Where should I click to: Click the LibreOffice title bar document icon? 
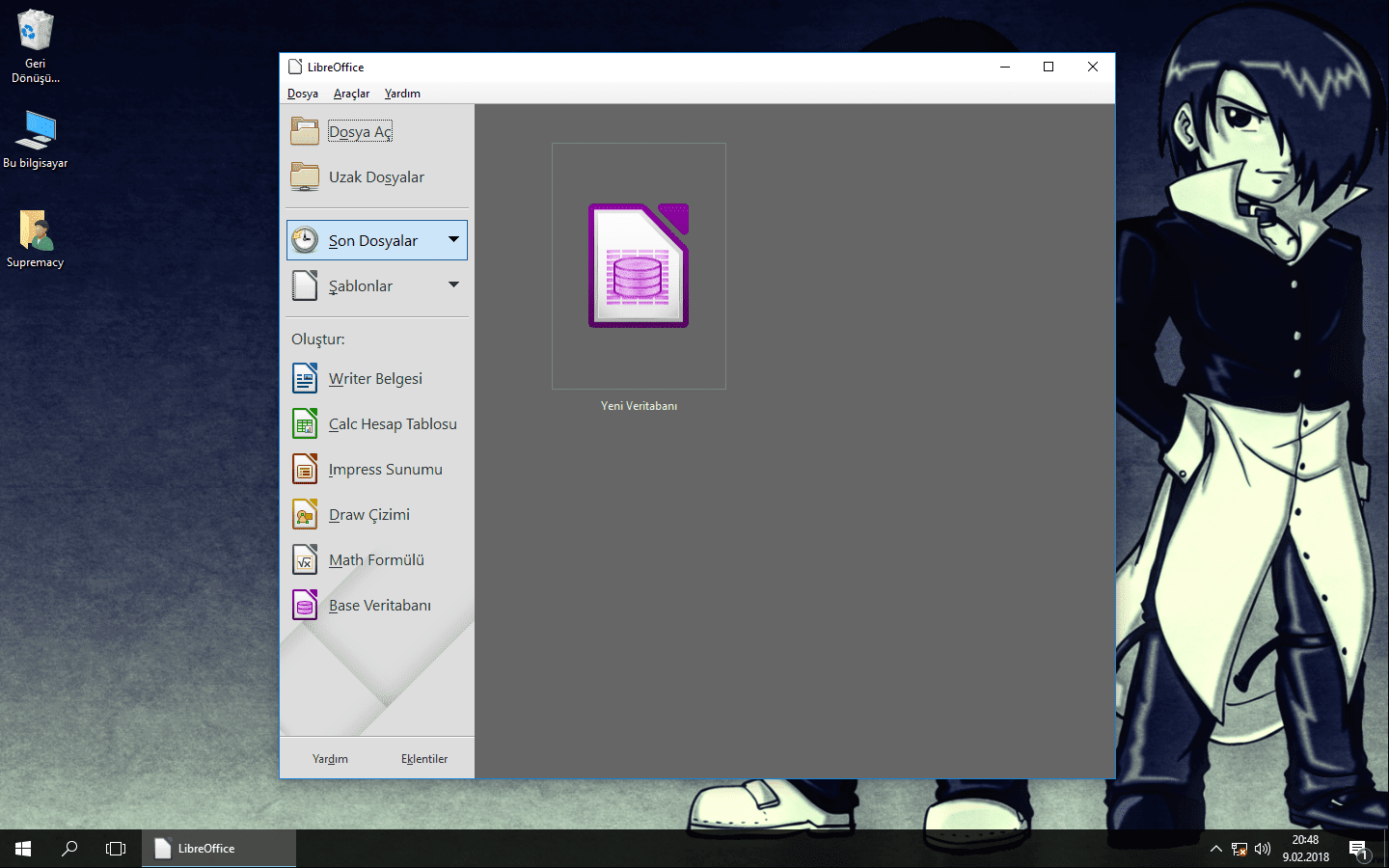(295, 67)
